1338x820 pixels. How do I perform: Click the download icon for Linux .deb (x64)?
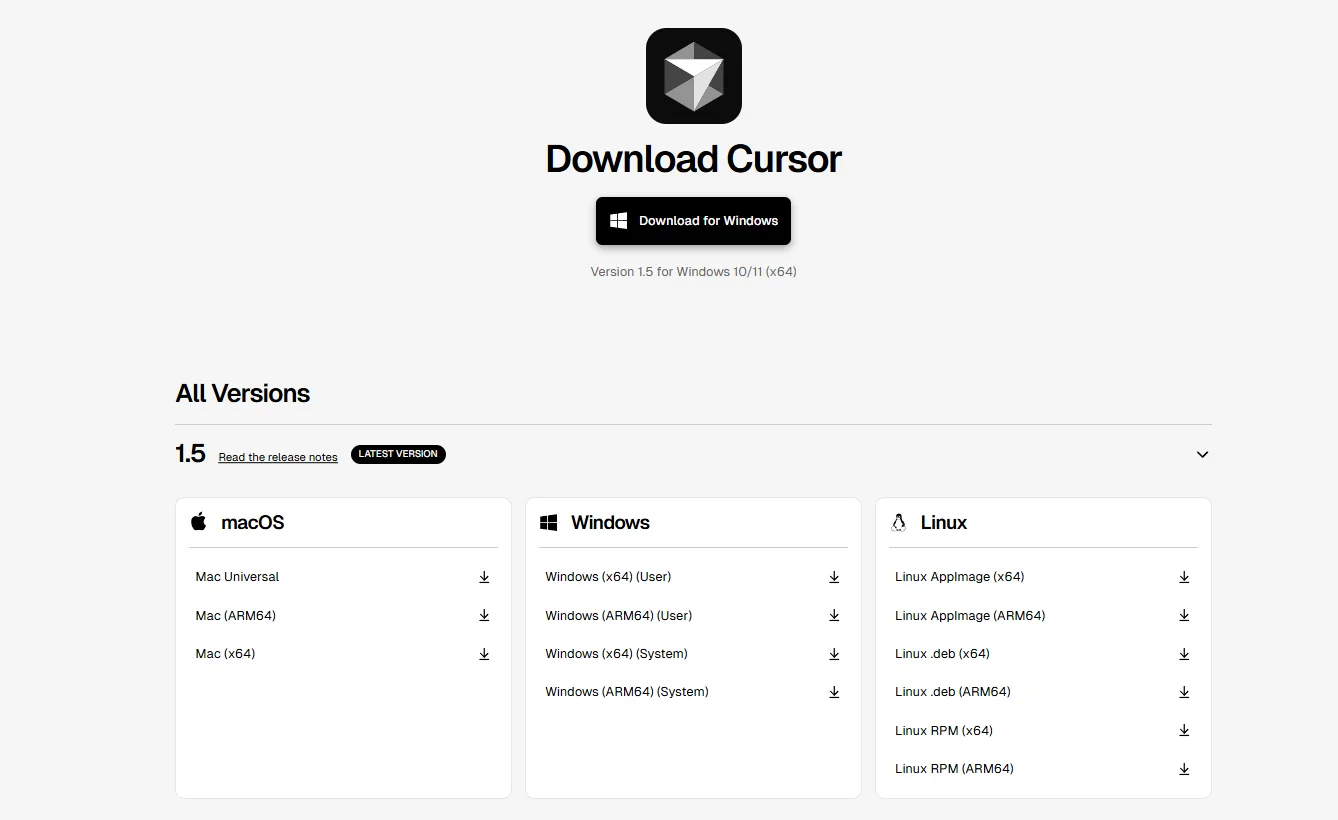coord(1184,654)
